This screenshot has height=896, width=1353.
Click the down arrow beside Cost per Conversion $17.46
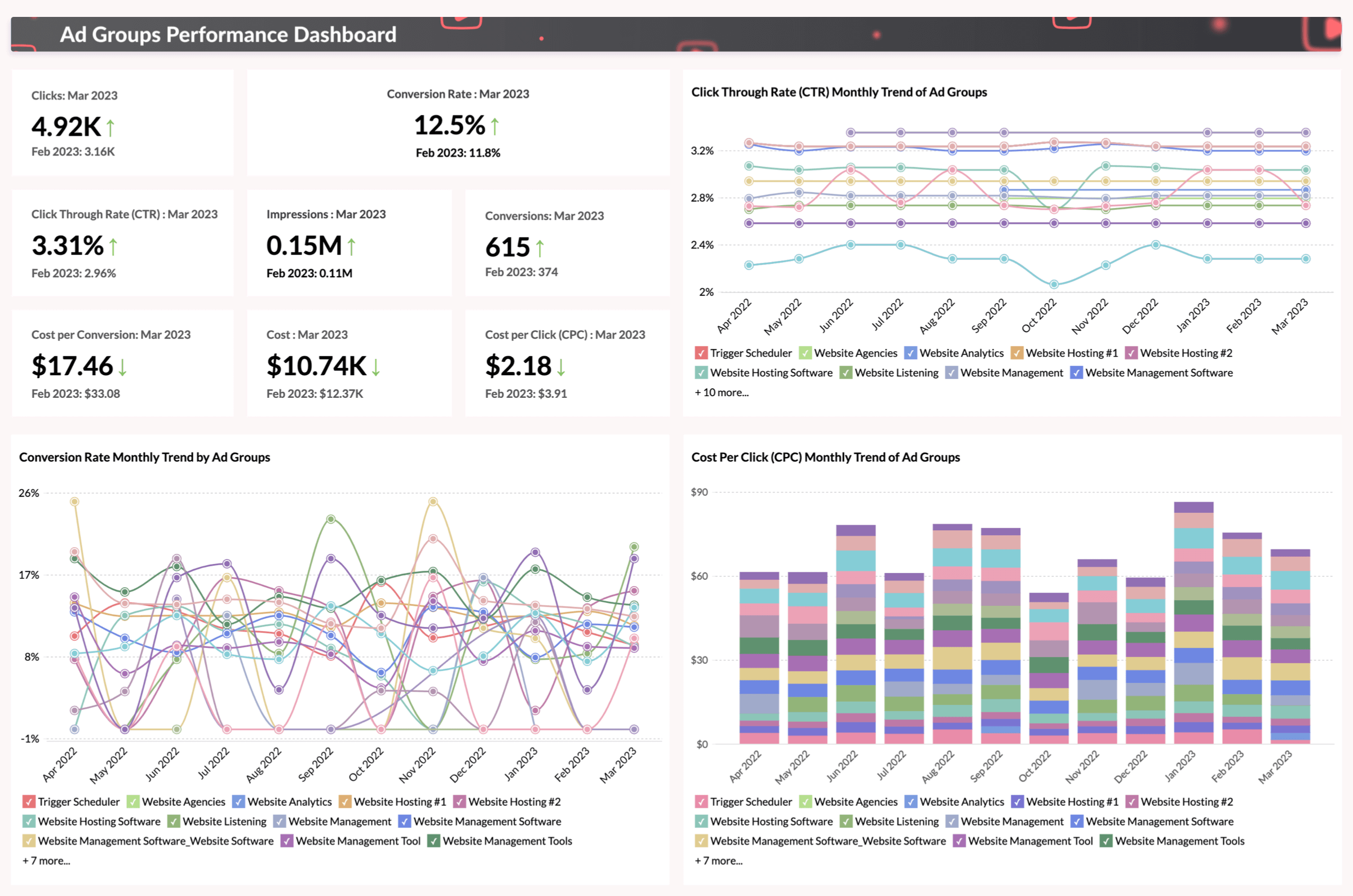[x=122, y=367]
